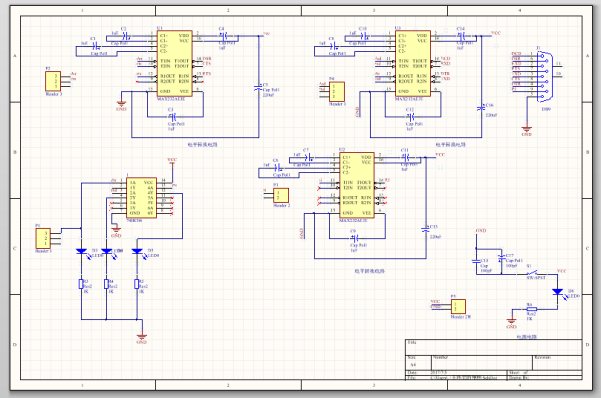Click the two-pin Header P3 beside chip U2
This screenshot has width=601, height=398.
point(281,195)
